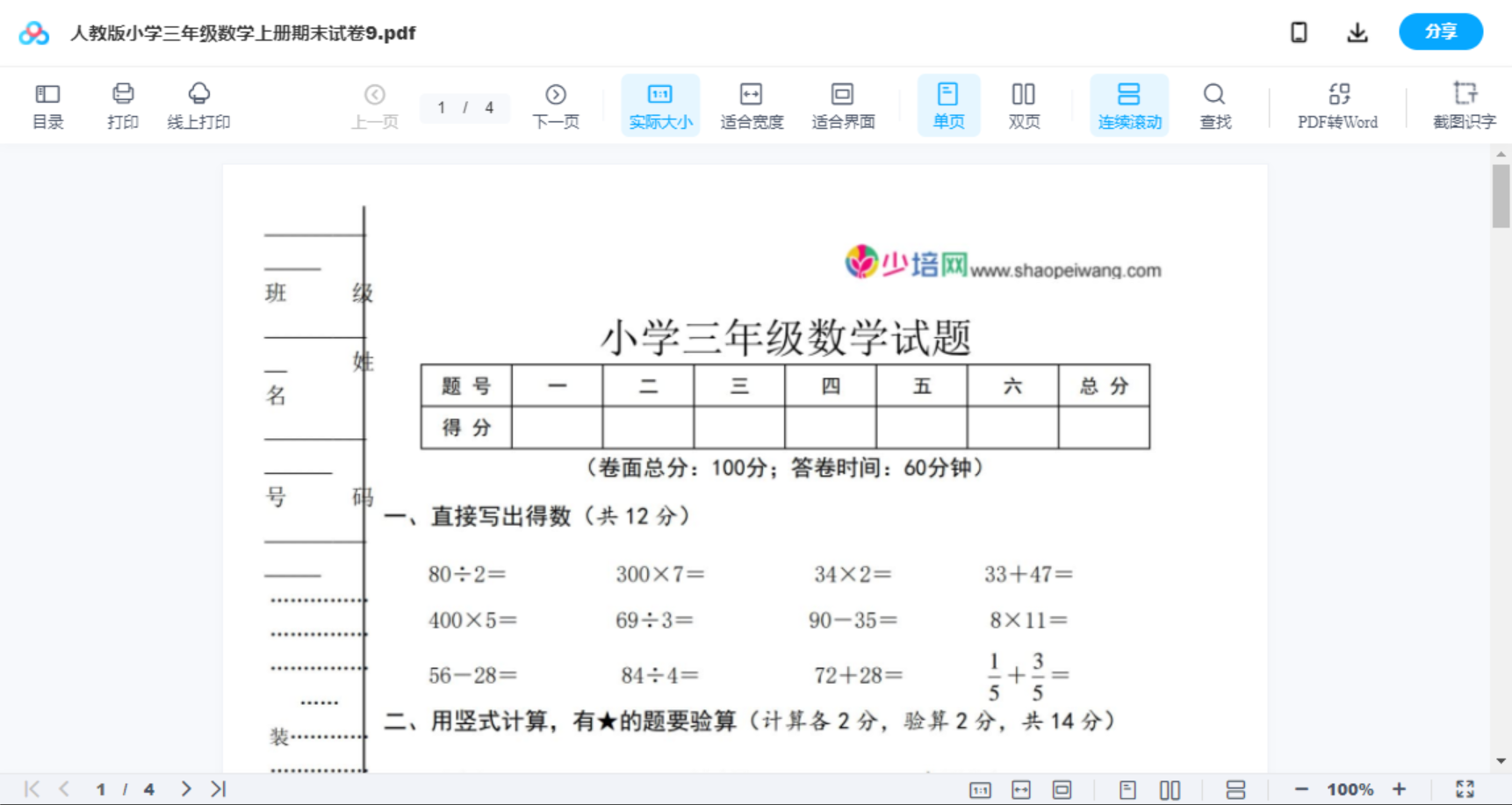Screen dimensions: 1512x805
Task: Click the zoom plus control near 100%
Action: tap(1400, 788)
